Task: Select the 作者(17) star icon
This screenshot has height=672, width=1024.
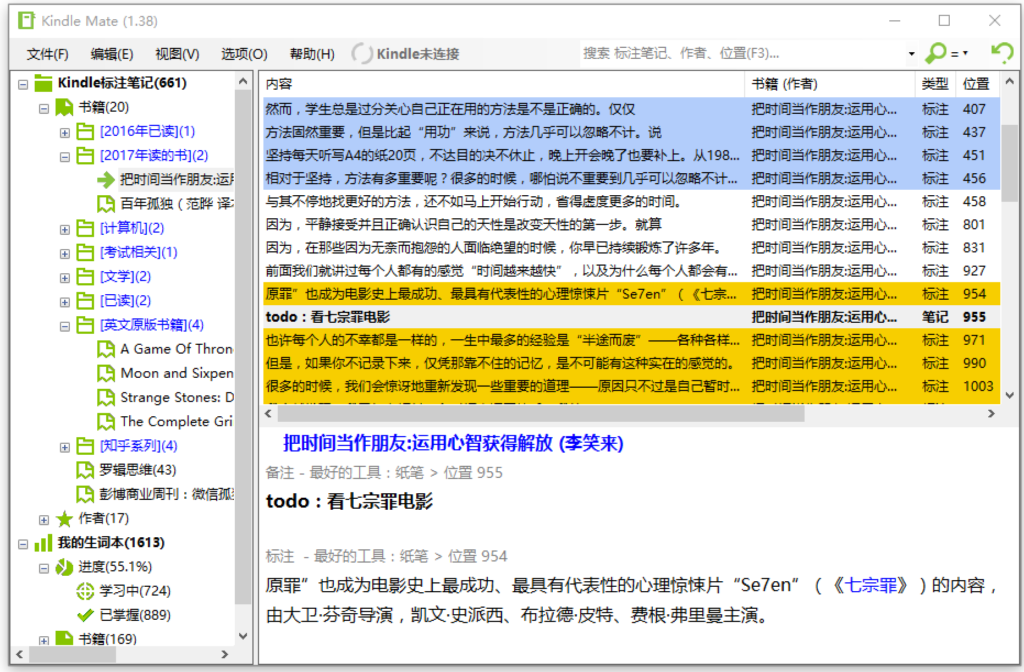Action: coord(65,518)
